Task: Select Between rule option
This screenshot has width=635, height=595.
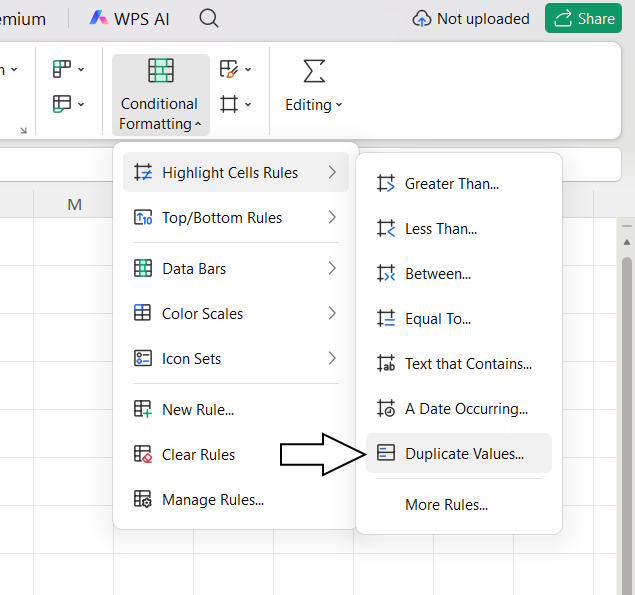Action: [x=459, y=273]
